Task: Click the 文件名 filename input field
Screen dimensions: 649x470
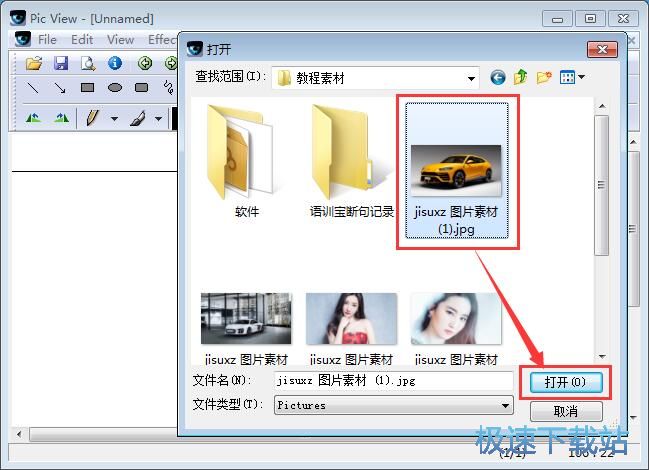Action: [x=394, y=381]
